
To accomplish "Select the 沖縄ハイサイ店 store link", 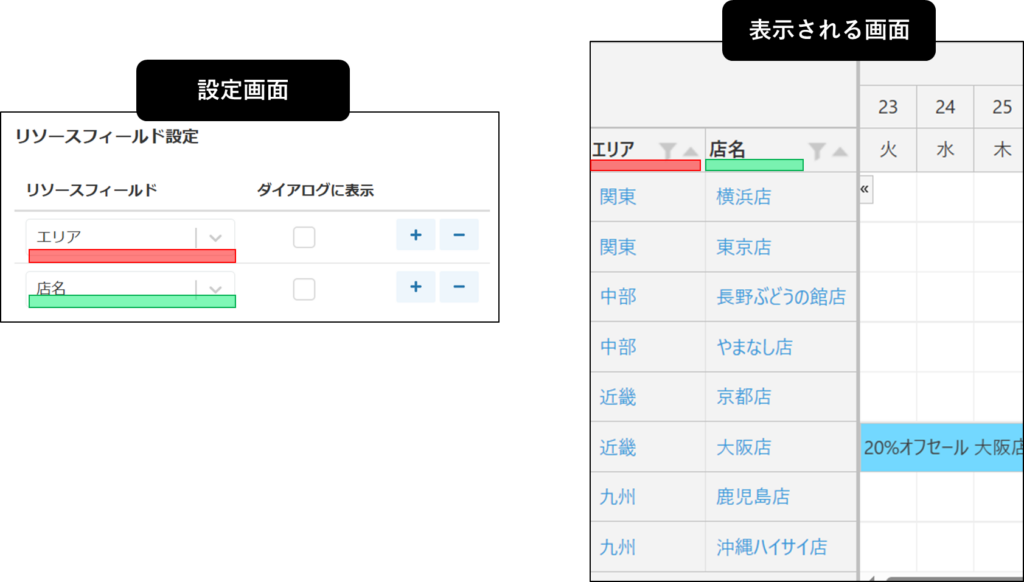I will 771,547.
